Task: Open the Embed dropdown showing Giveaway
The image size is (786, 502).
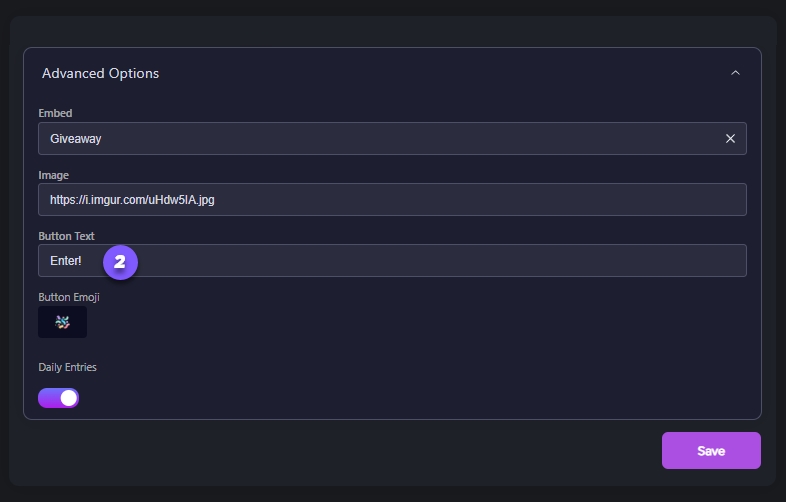Action: (x=380, y=139)
